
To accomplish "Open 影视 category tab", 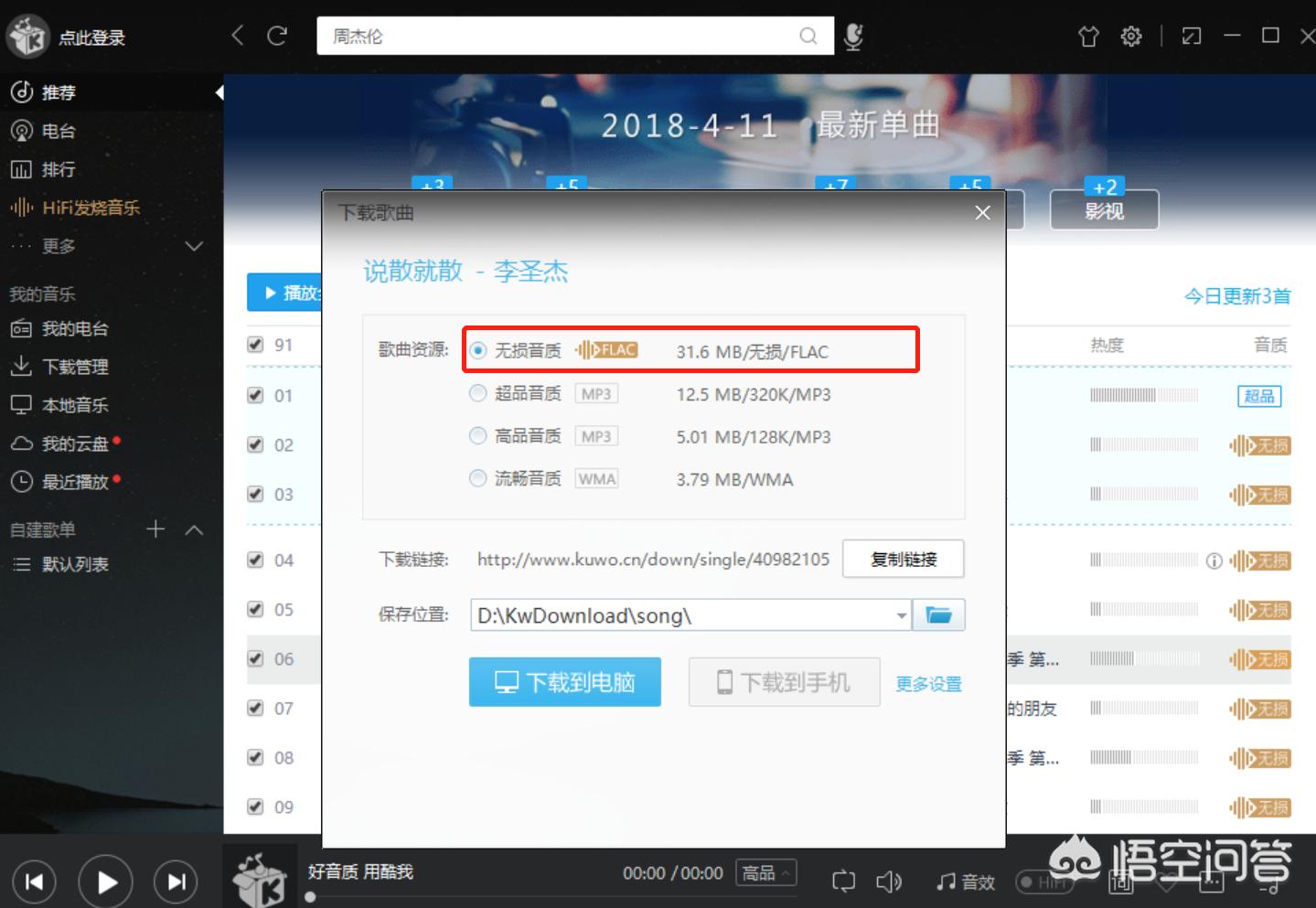I will [1104, 210].
